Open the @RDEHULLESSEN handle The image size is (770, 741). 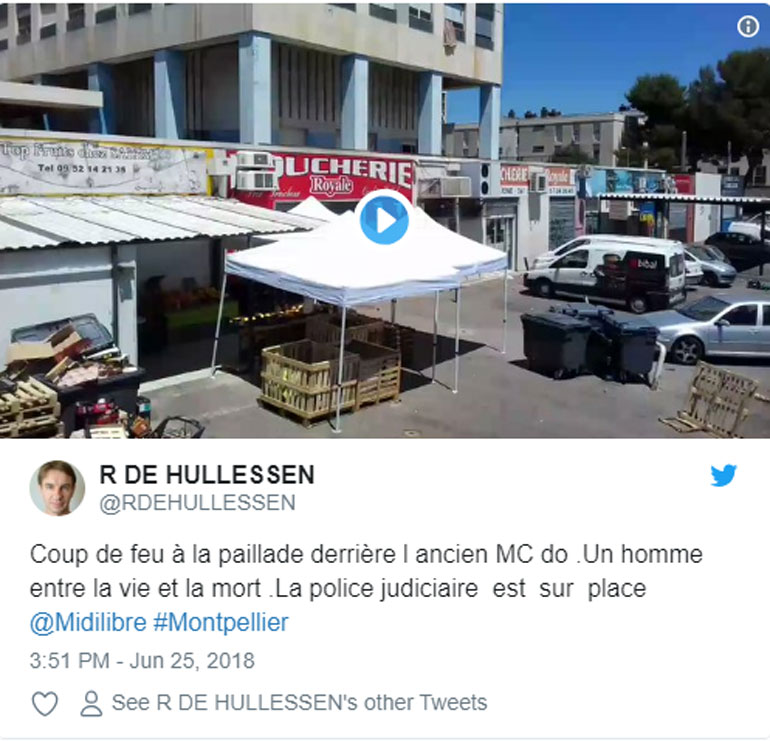coord(197,503)
